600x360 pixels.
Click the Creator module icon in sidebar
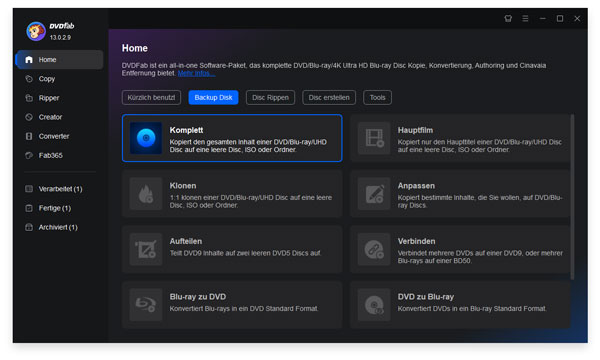(29, 117)
